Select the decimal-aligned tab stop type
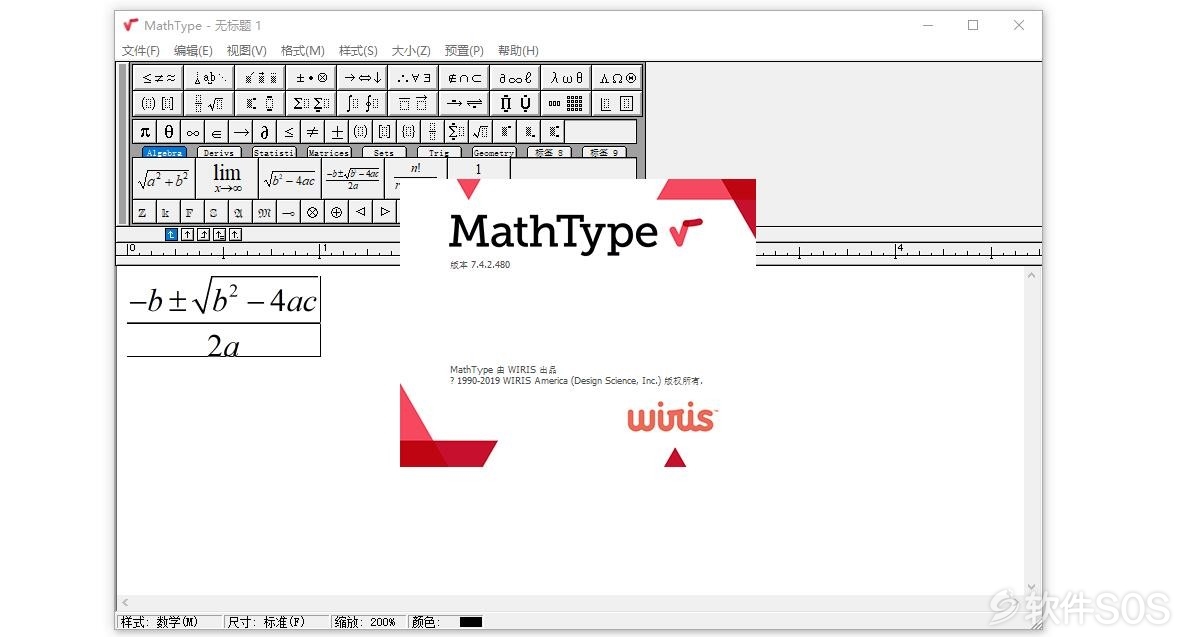This screenshot has height=637, width=1187. 235,235
